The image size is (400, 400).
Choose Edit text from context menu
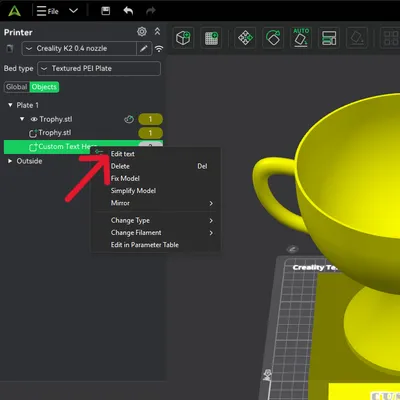[x=122, y=154]
